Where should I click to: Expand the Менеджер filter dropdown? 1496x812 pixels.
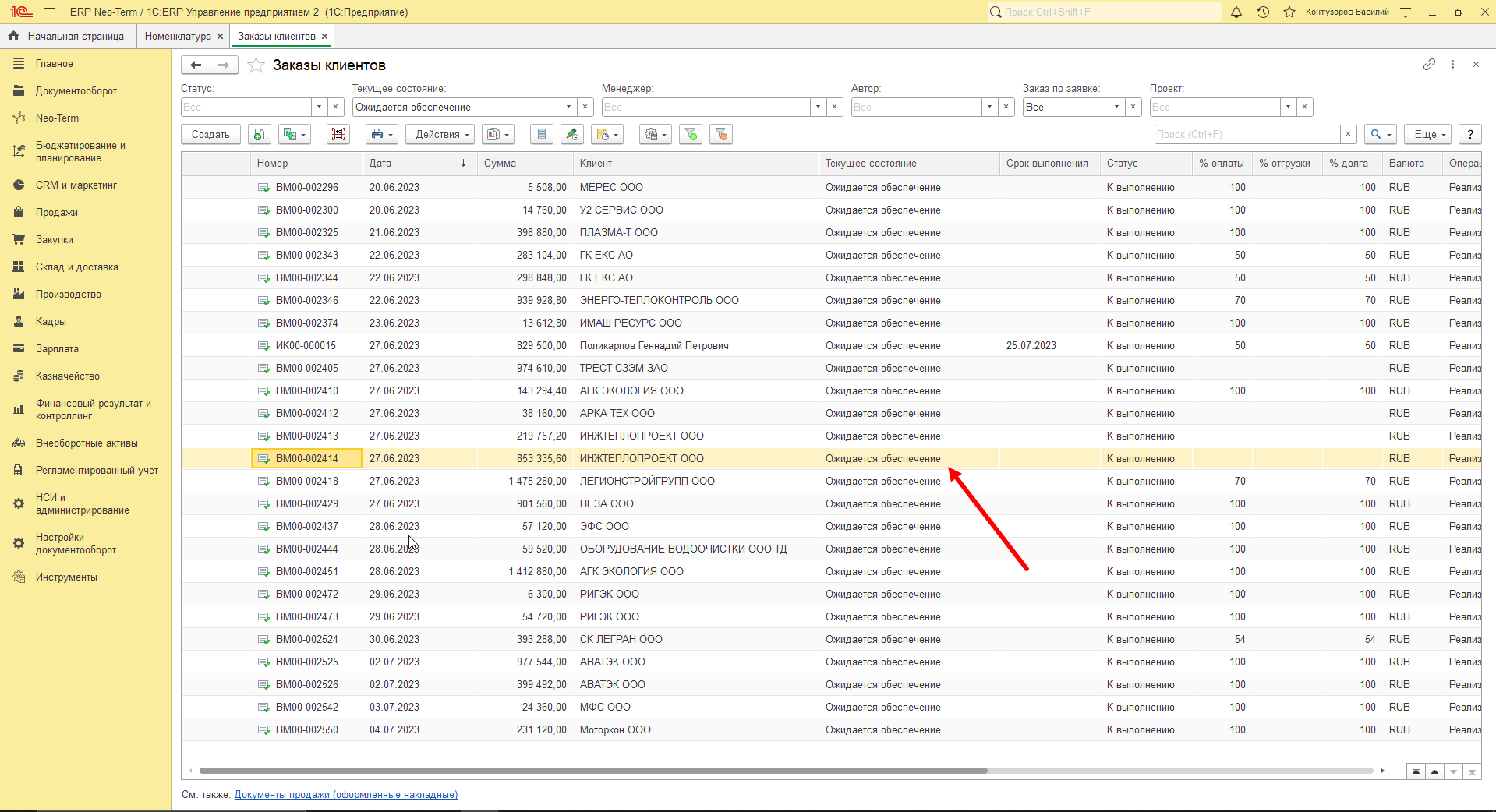(819, 107)
